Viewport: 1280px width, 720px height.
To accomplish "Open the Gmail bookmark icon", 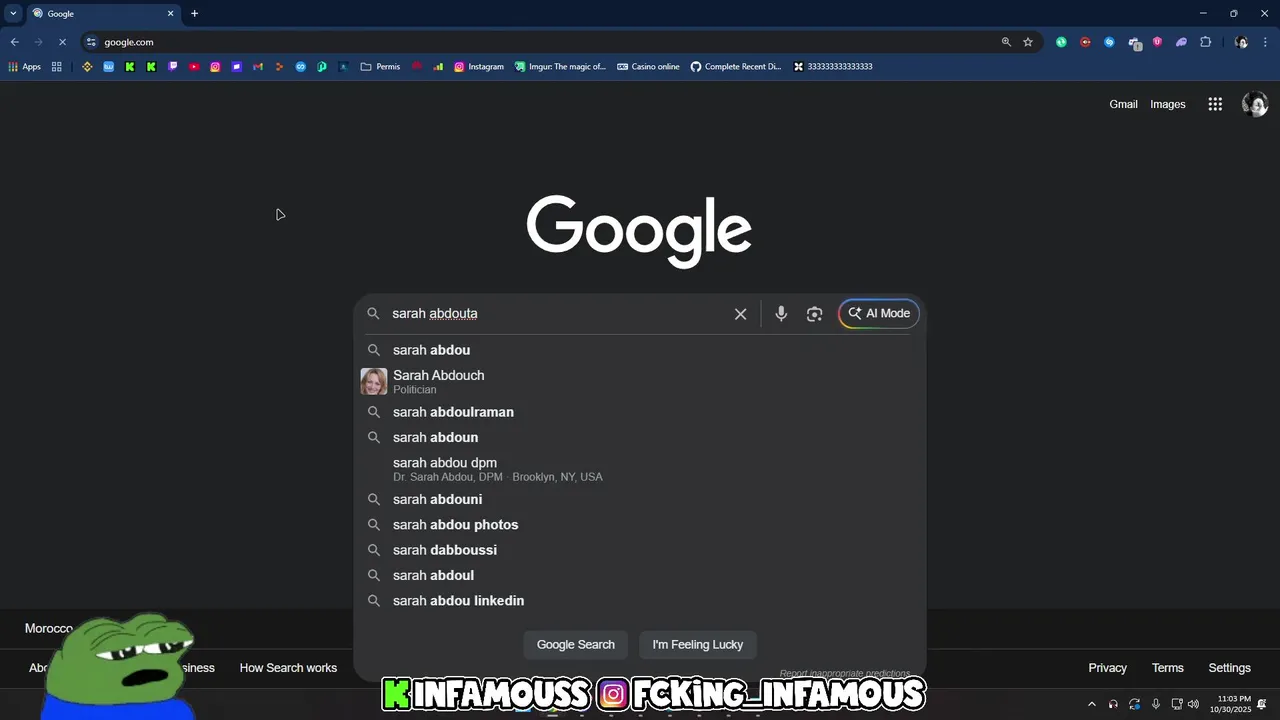I will [258, 67].
